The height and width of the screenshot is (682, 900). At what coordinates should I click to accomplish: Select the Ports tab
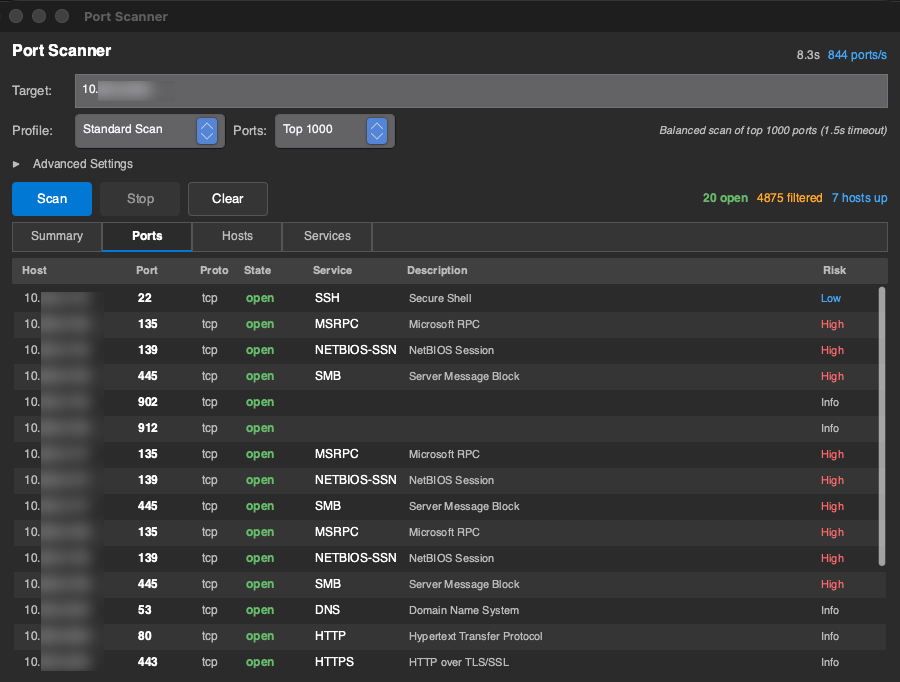click(147, 237)
